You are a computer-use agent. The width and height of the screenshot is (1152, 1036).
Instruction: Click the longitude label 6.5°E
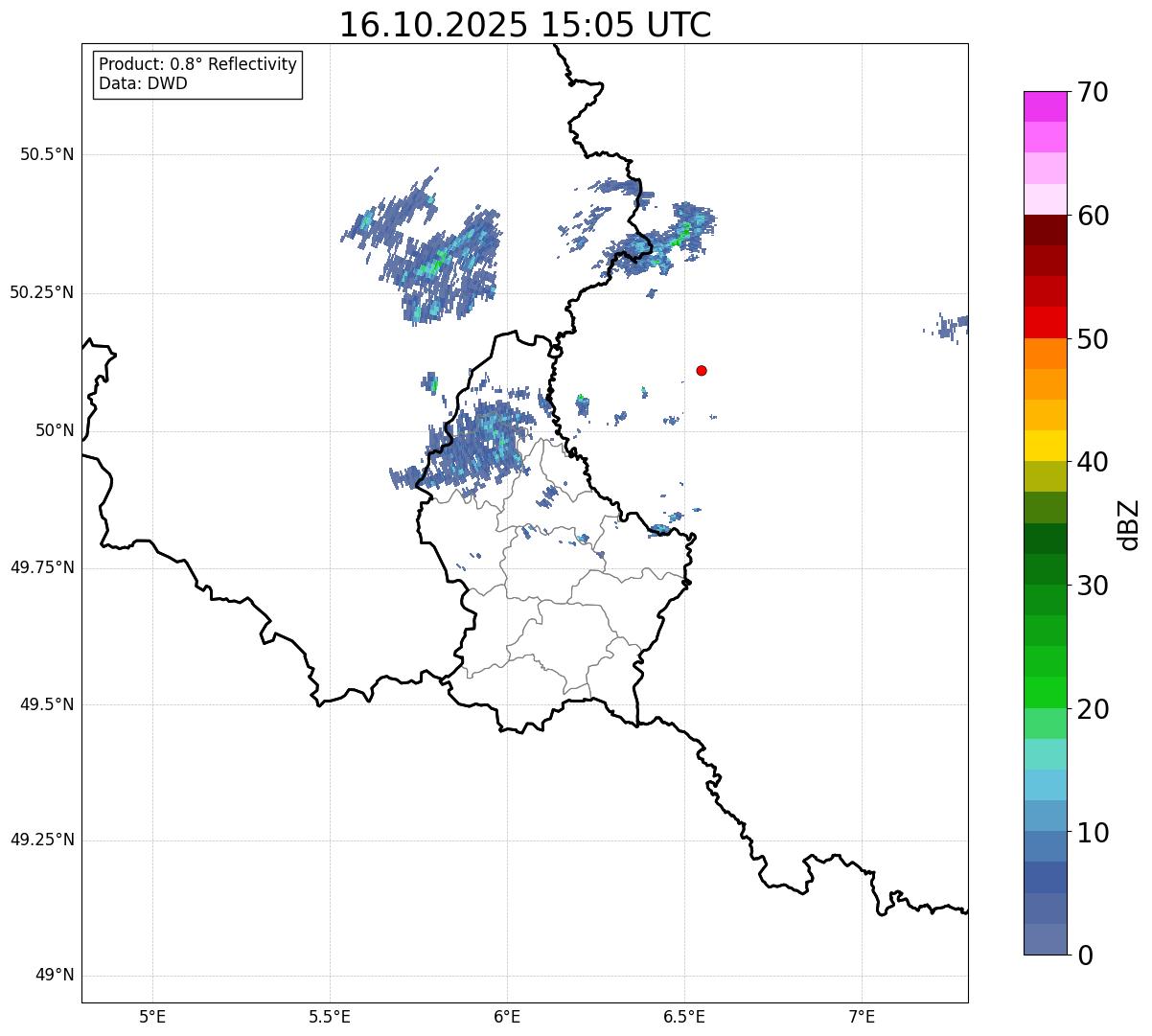(684, 1016)
